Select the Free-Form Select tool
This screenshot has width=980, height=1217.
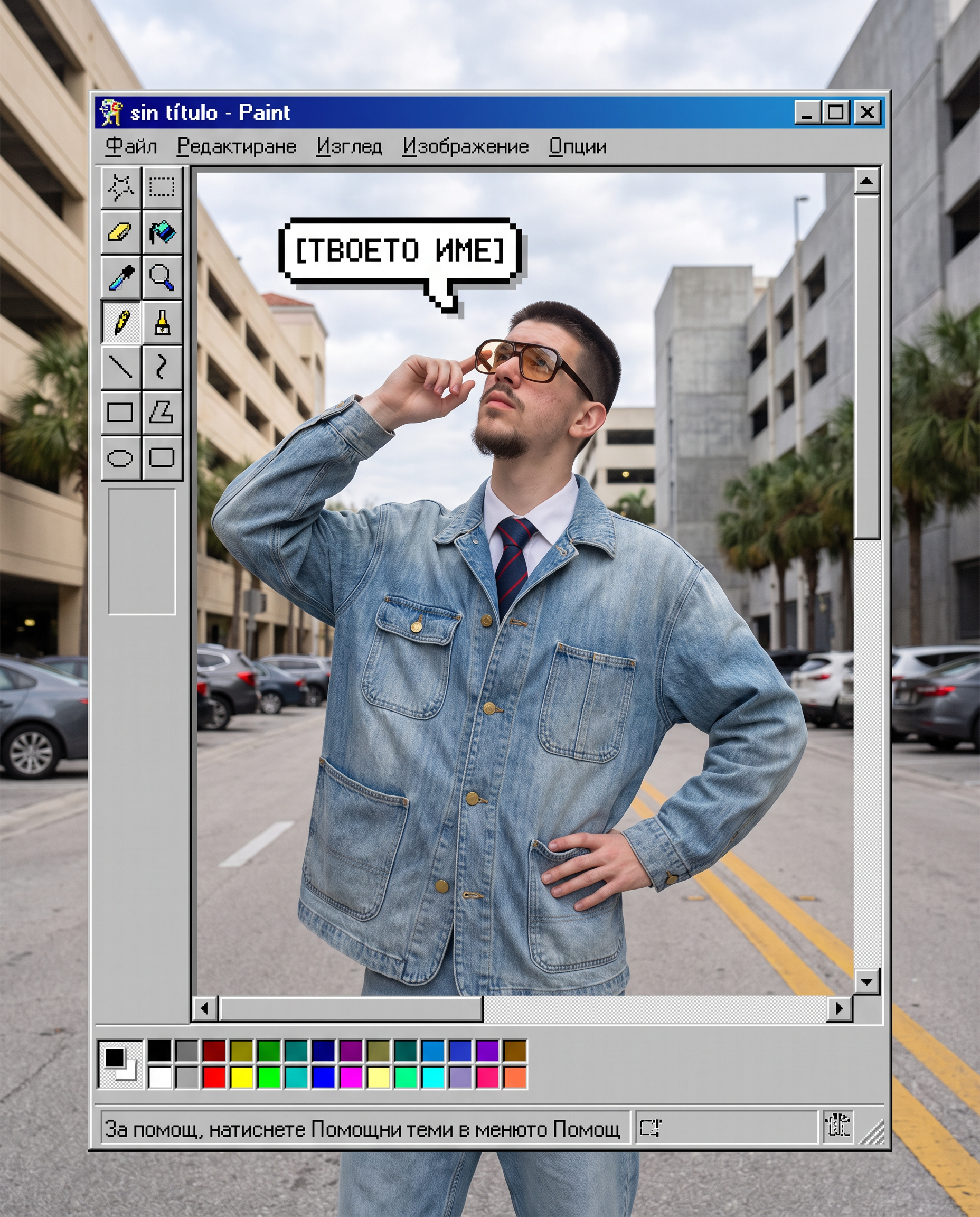pos(121,187)
